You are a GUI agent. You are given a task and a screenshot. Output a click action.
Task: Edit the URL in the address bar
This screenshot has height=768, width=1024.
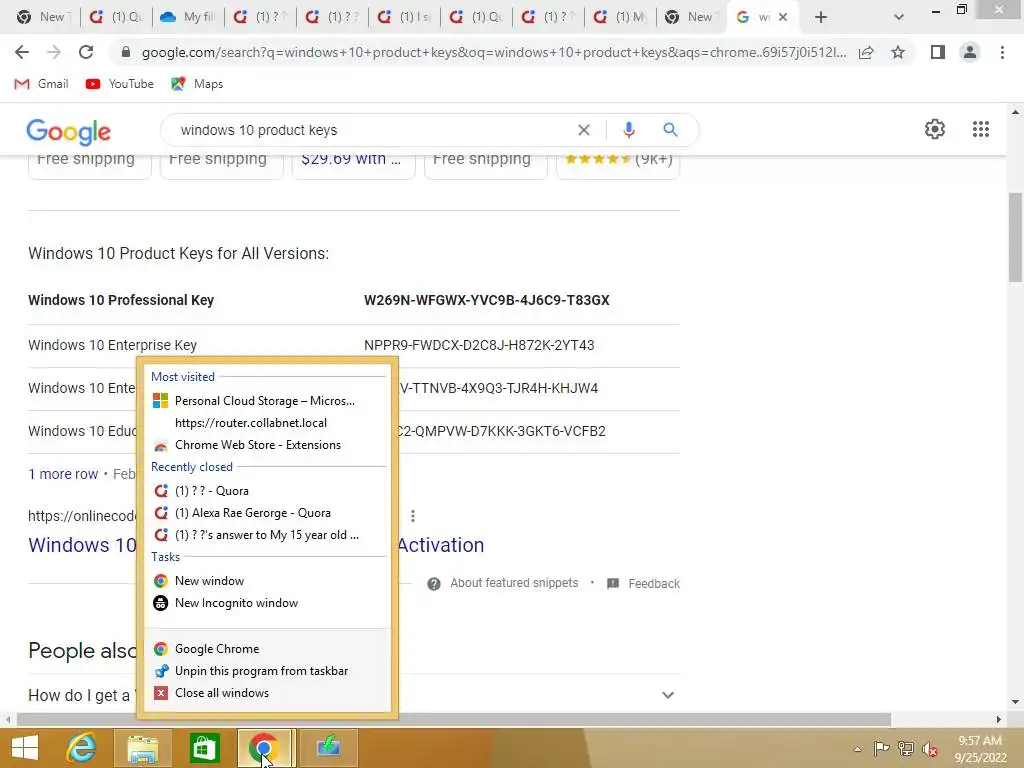493,52
